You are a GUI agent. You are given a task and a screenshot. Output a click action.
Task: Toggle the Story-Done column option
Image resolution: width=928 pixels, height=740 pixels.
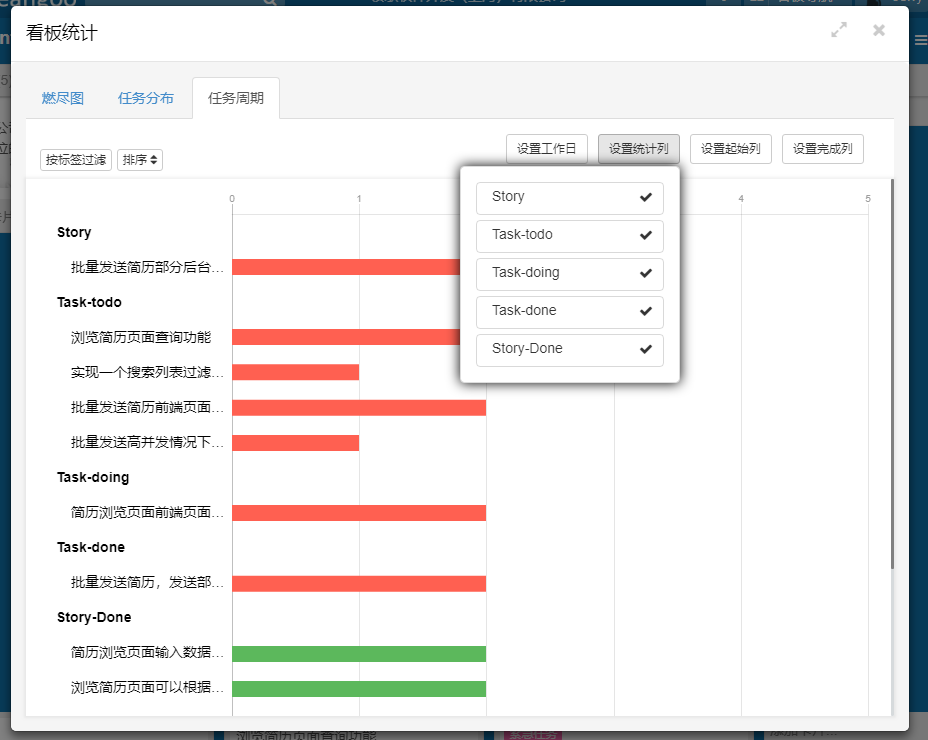pyautogui.click(x=570, y=350)
